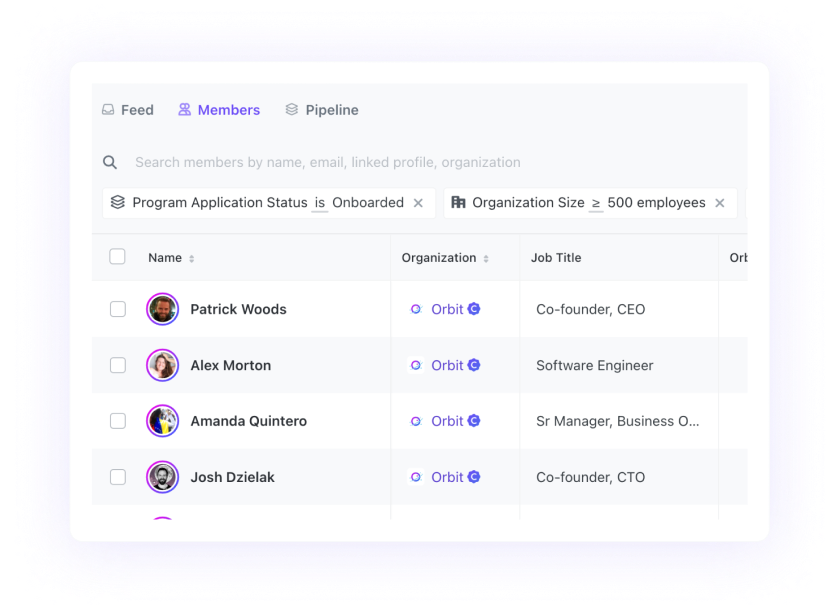Switch to the Feed tab
Image resolution: width=839 pixels, height=605 pixels.
coord(128,110)
